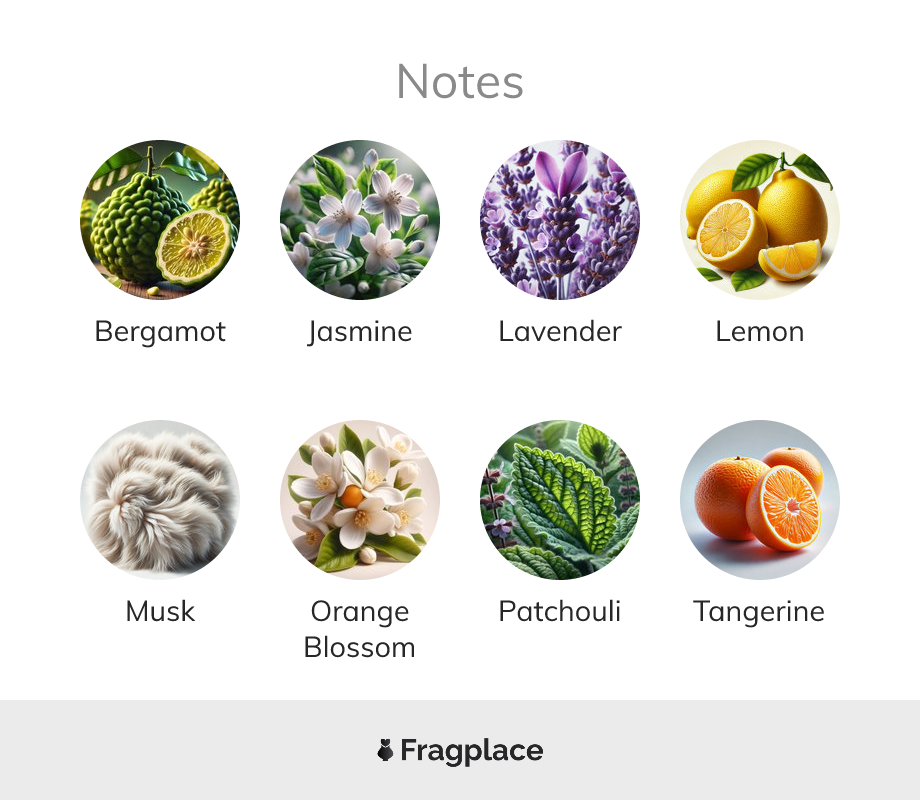The image size is (920, 800).
Task: Click the Bergamot fruit image
Action: click(x=160, y=220)
